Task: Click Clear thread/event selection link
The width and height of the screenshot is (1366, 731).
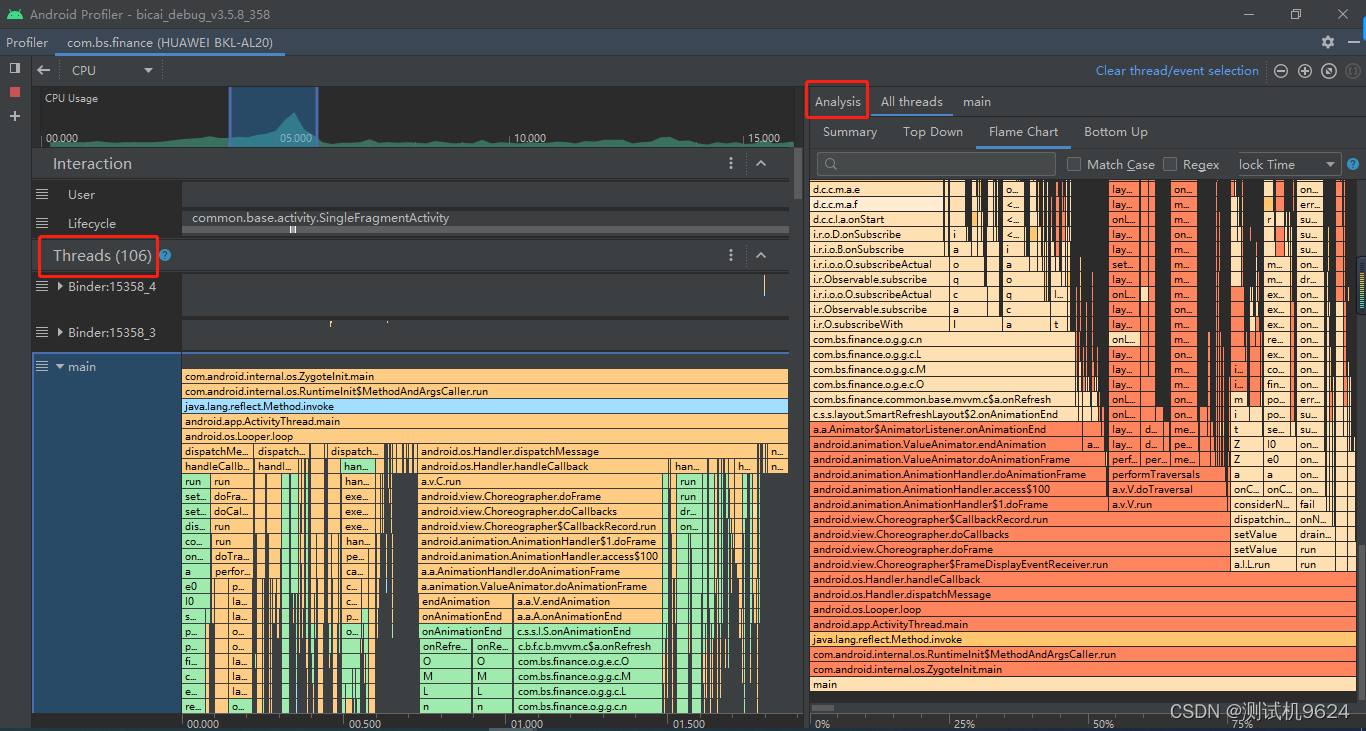Action: click(1177, 71)
